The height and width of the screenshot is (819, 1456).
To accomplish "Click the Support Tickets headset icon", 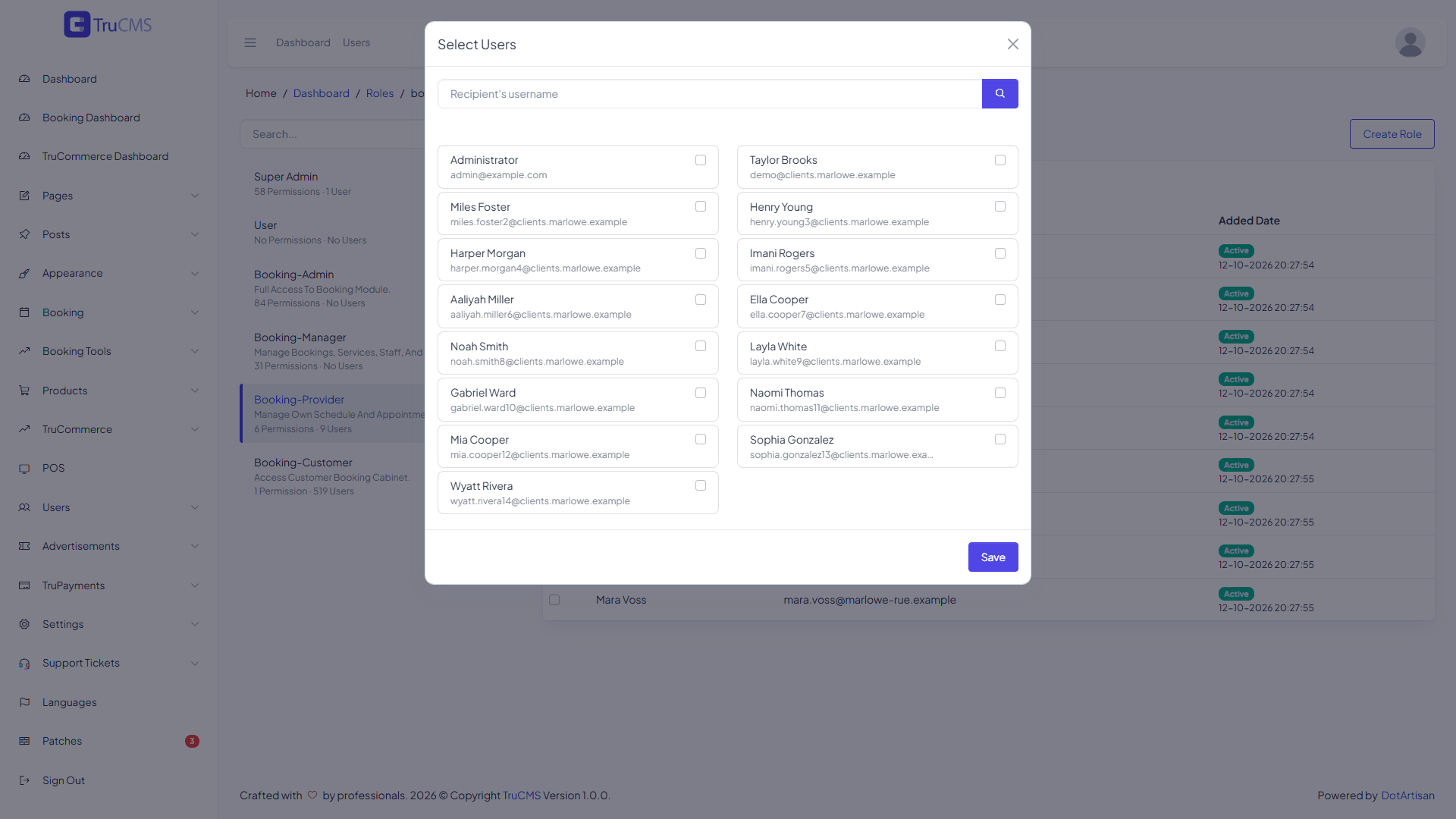I will [x=24, y=663].
